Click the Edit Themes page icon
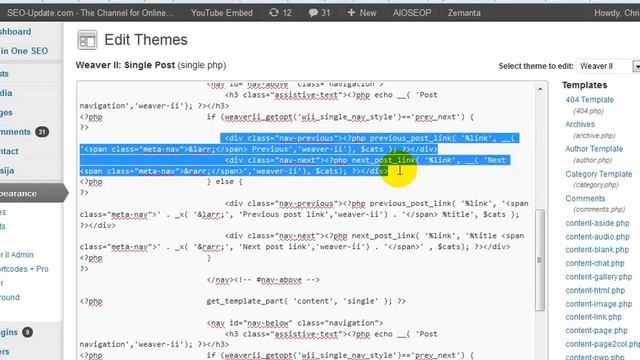 87,40
